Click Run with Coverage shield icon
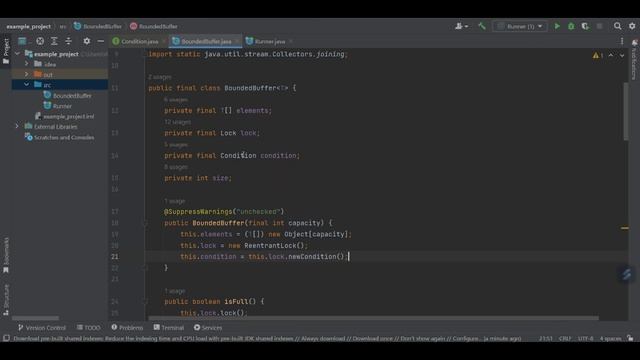640x360 pixels. [x=585, y=26]
